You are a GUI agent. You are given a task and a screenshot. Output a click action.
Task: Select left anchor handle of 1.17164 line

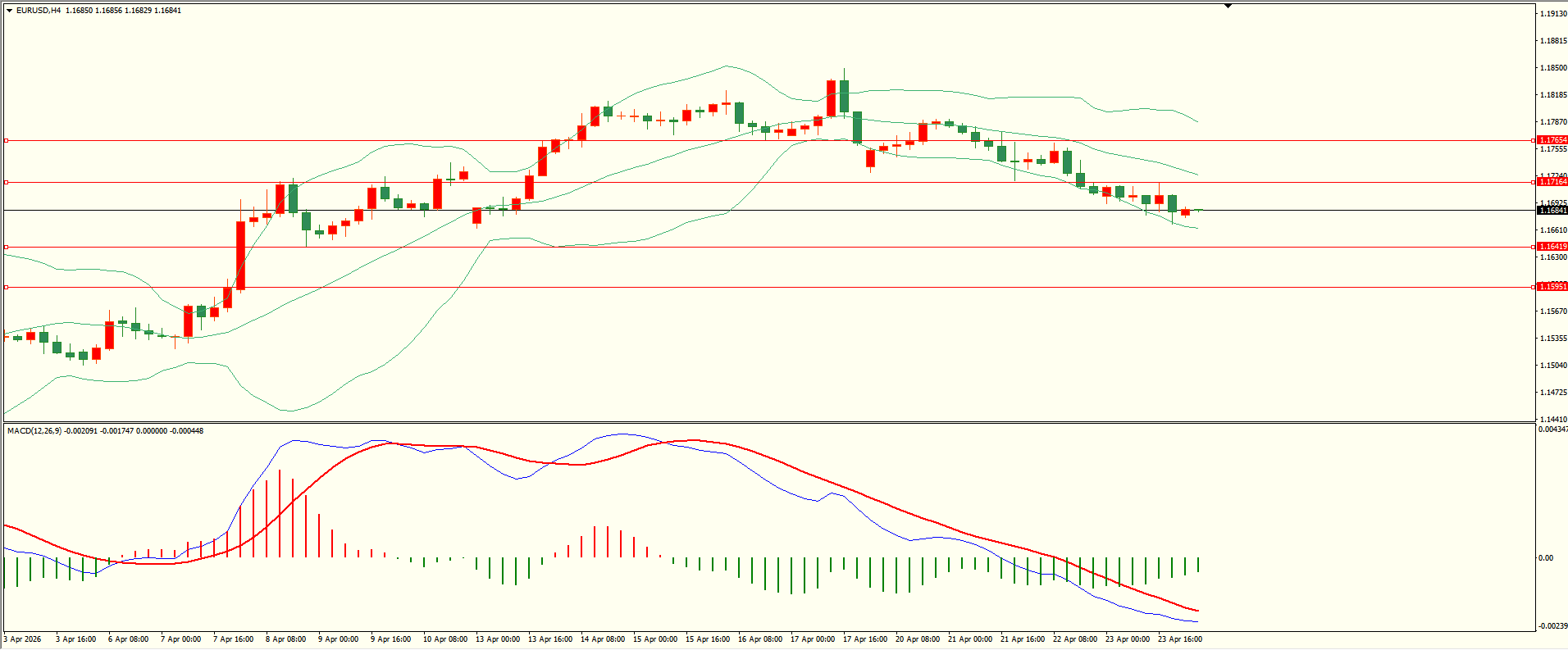[x=7, y=182]
